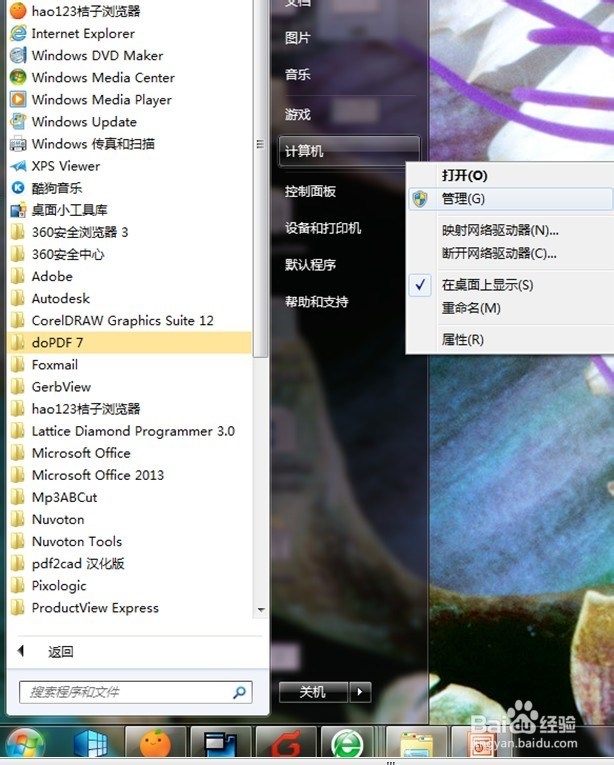
Task: Expand CorelDRAW Graphics Suite 12 folder
Action: (x=130, y=321)
